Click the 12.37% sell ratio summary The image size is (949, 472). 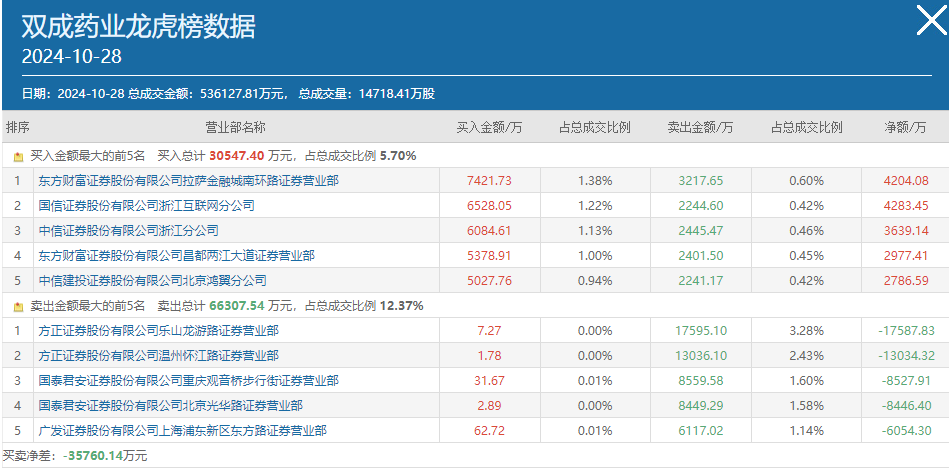(402, 306)
